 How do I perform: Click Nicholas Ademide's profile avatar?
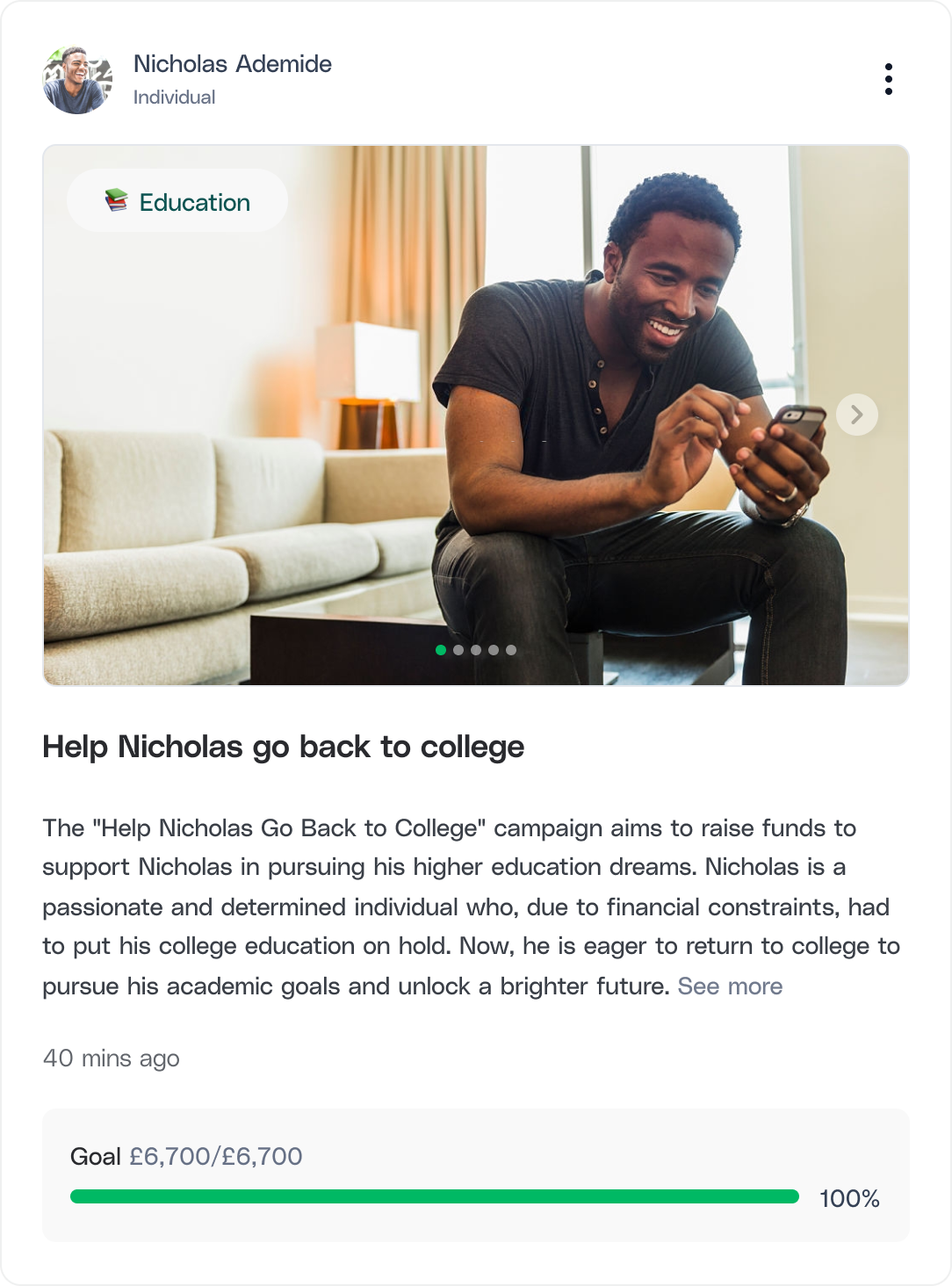[77, 80]
